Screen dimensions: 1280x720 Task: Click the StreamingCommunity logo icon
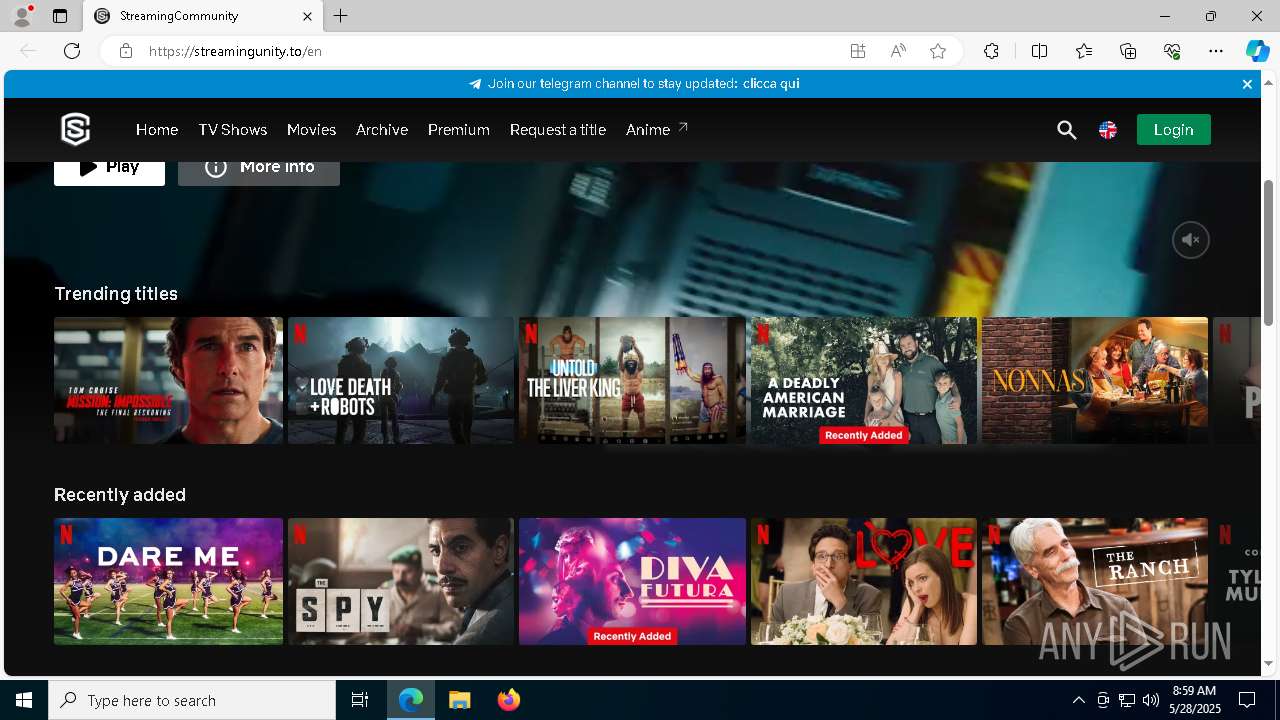(x=76, y=129)
